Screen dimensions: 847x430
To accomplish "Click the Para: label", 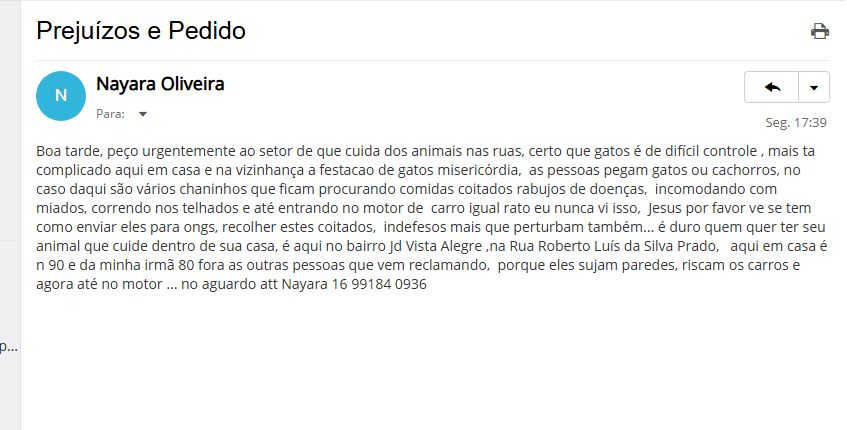I will coord(110,114).
